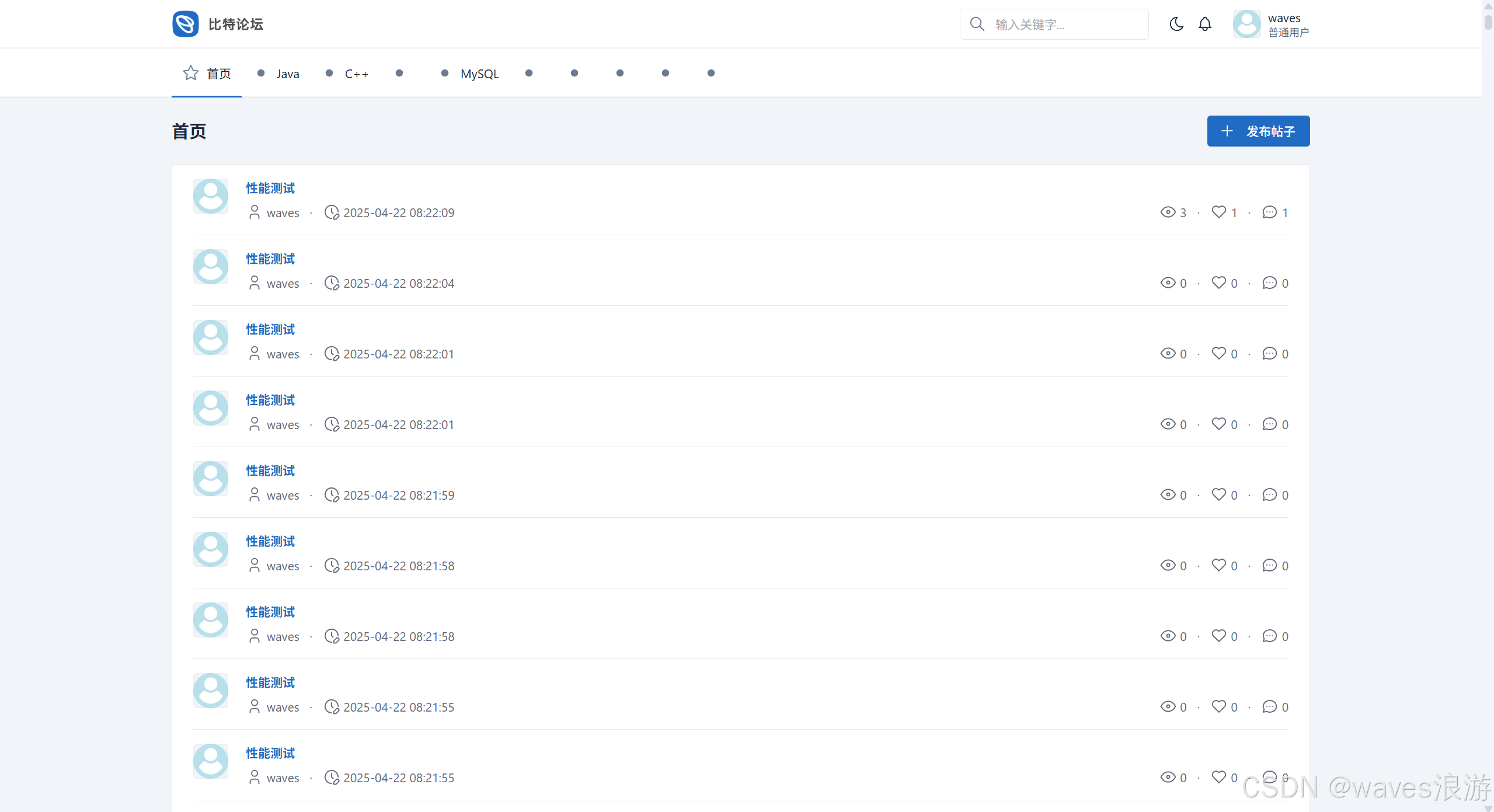Click the 发布帖子 button
1494x812 pixels.
1258,131
